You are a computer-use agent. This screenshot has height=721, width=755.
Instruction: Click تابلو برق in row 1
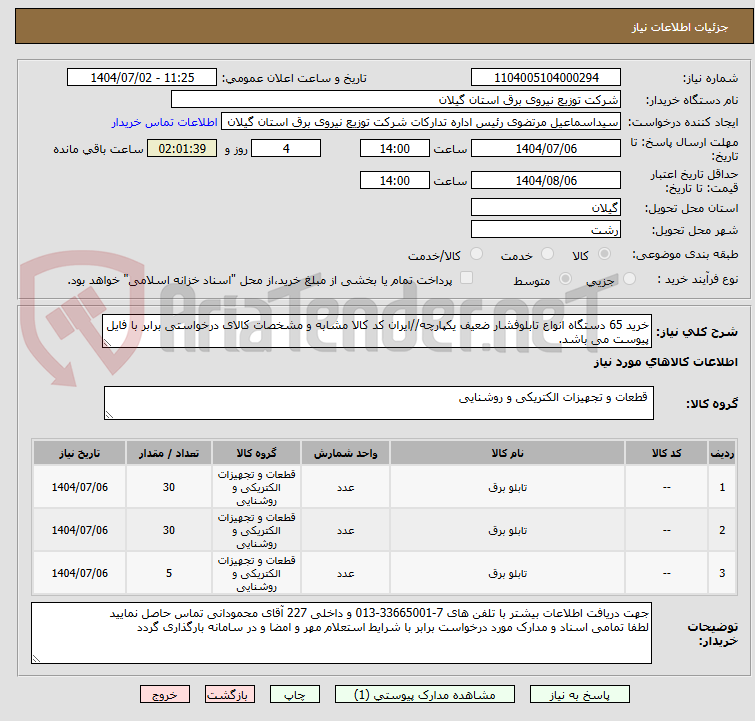(507, 487)
